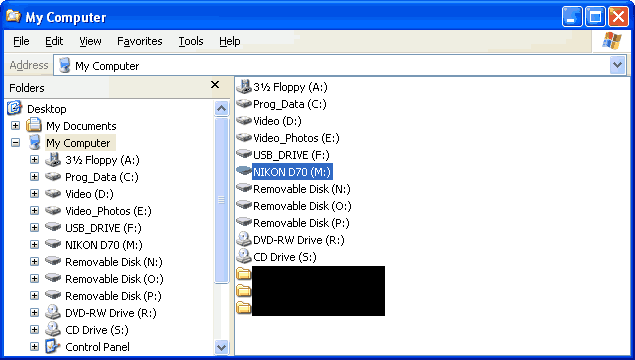This screenshot has height=360, width=635.
Task: Select NIKON D70 (M:) label in the folder tree
Action: (104, 245)
